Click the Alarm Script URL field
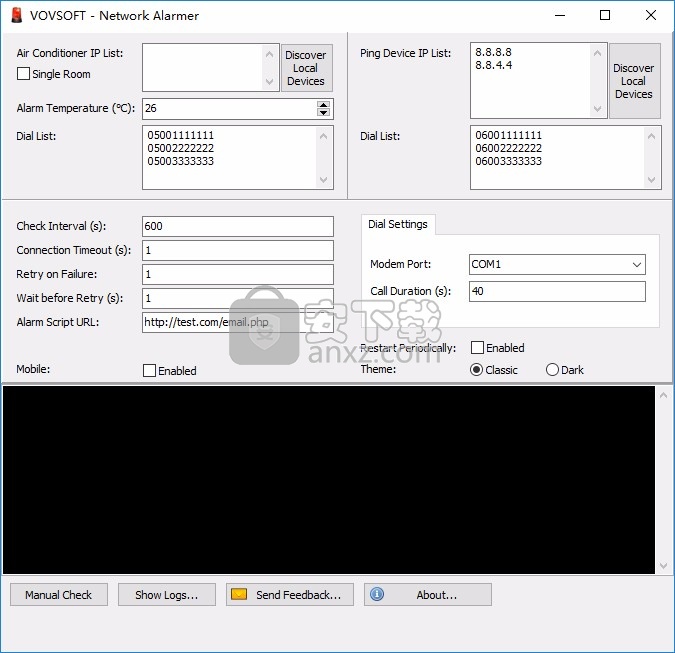675x653 pixels. click(238, 322)
